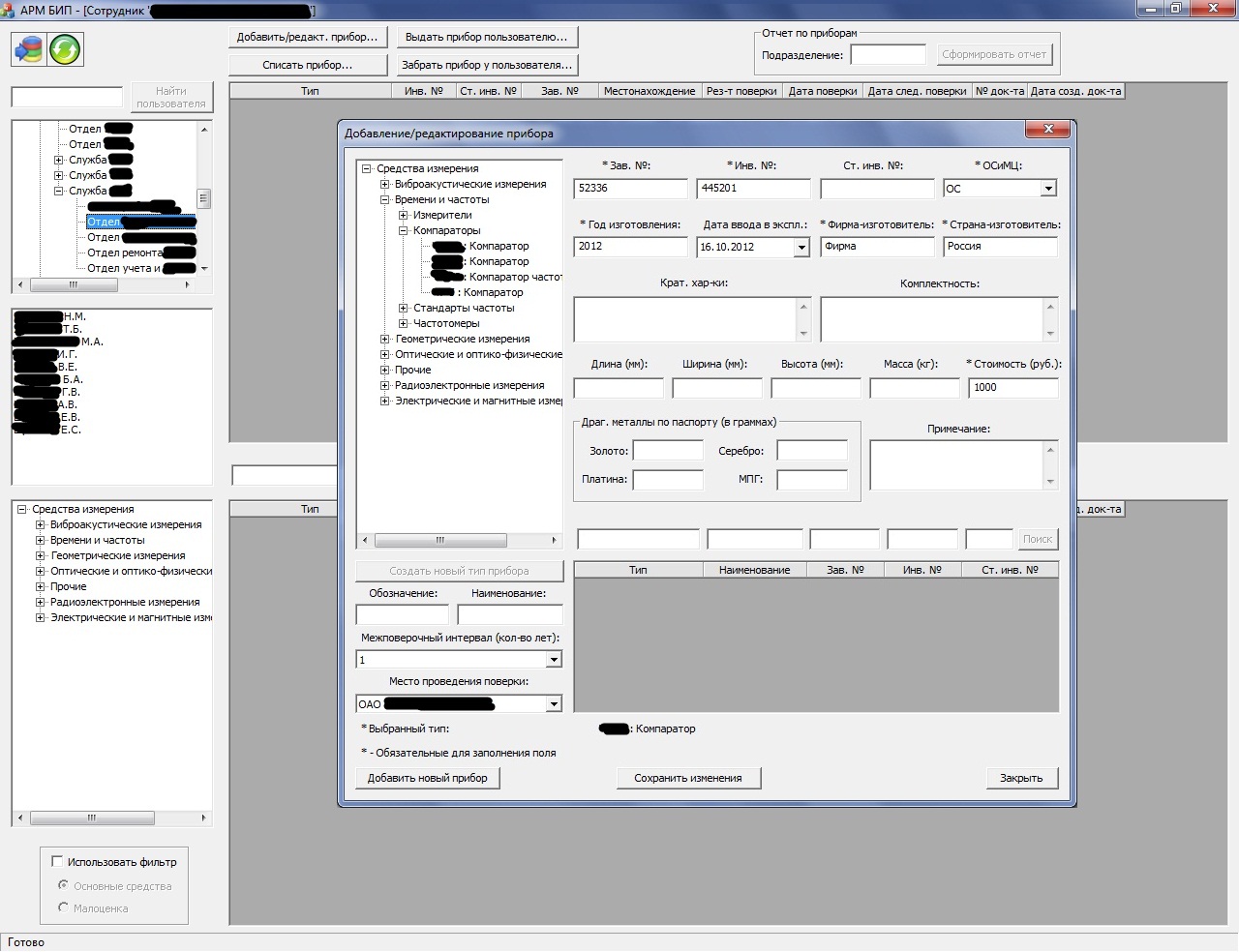This screenshot has width=1239, height=952.
Task: Click 'Место нахождение' column header
Action: 649,91
